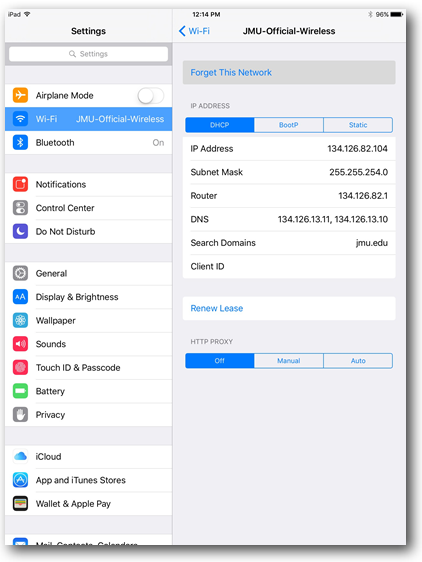This screenshot has height=562, width=422.
Task: Select the Do Not Disturb moon icon
Action: coord(20,232)
